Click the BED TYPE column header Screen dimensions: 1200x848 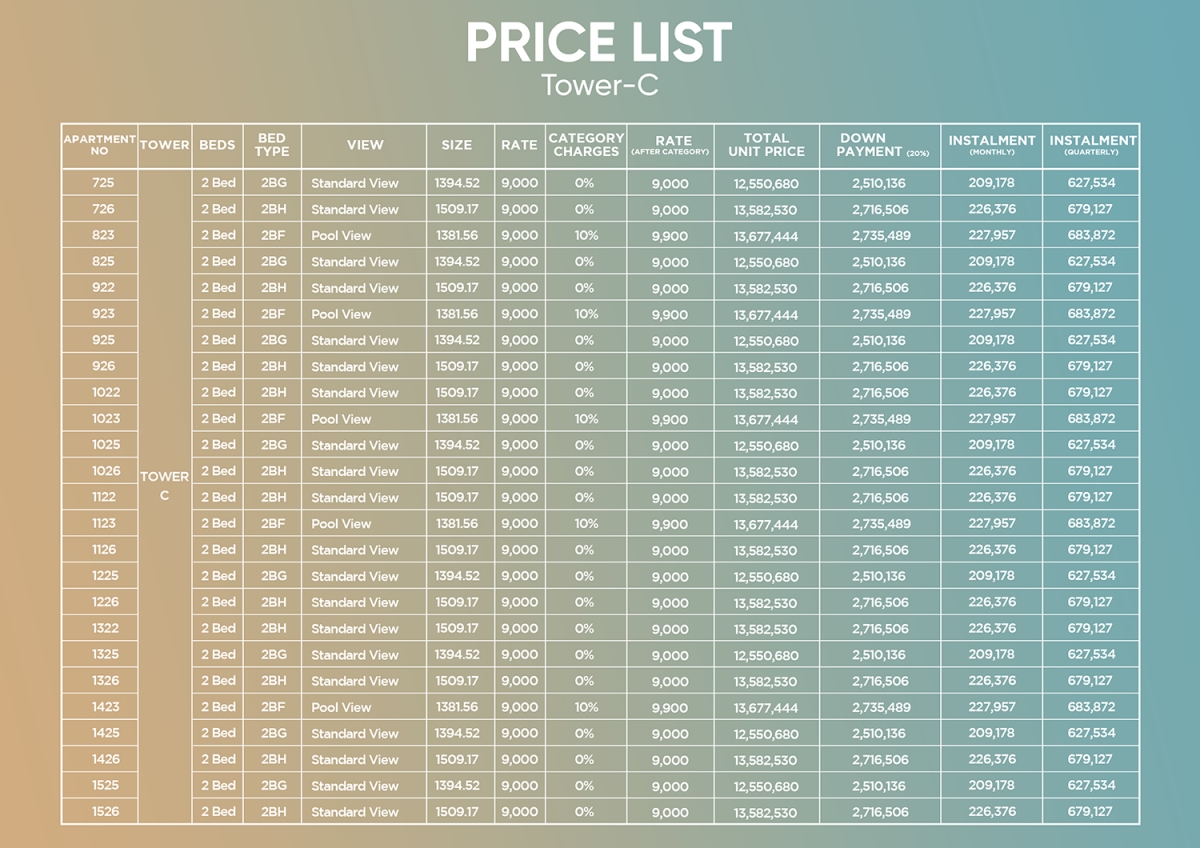tap(272, 145)
